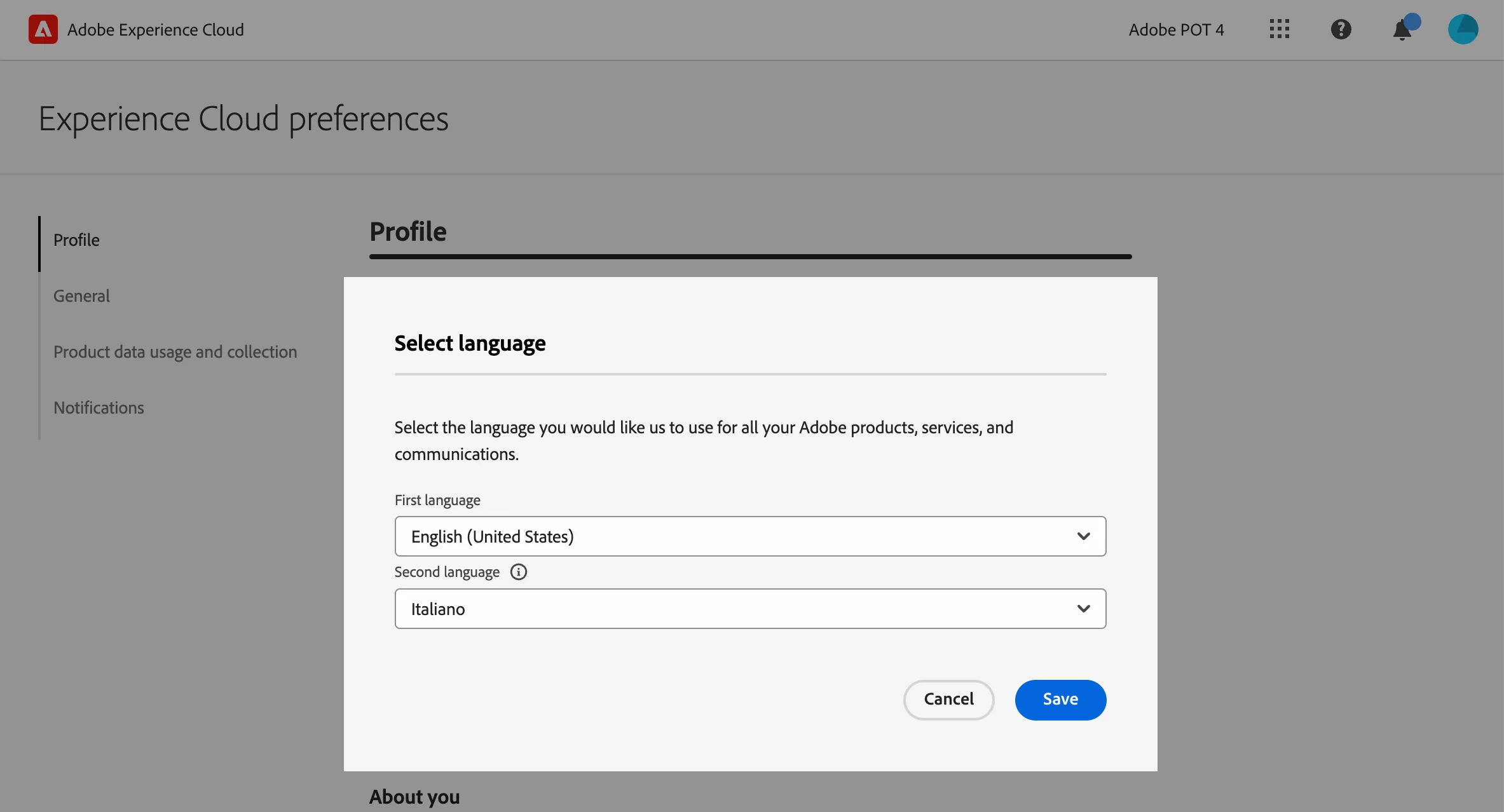Go to General preferences section
Screen dimensions: 1504x812
(x=81, y=296)
